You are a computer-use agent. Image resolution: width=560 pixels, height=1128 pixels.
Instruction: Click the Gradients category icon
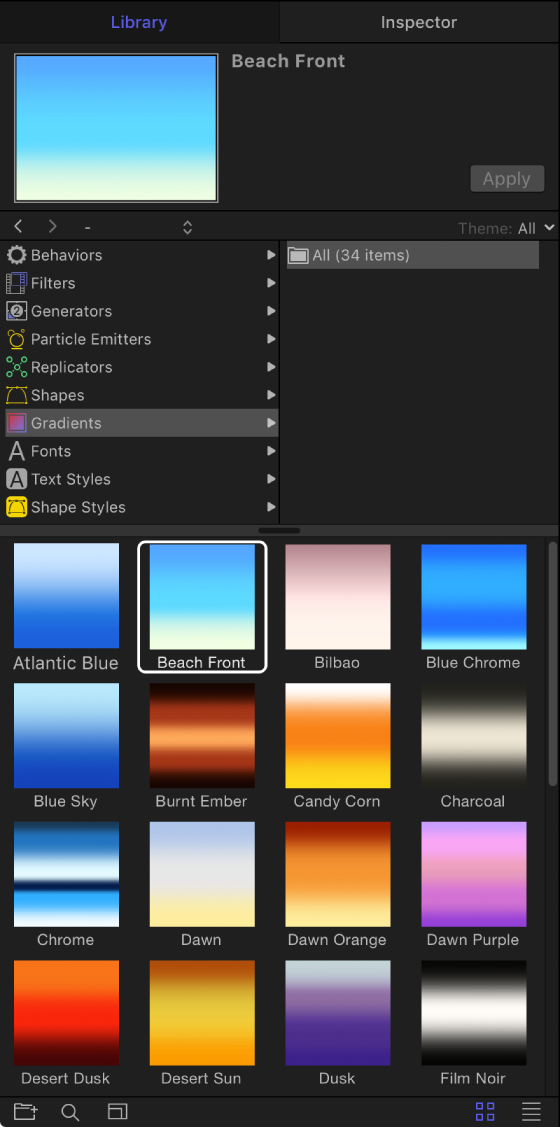pyautogui.click(x=17, y=423)
